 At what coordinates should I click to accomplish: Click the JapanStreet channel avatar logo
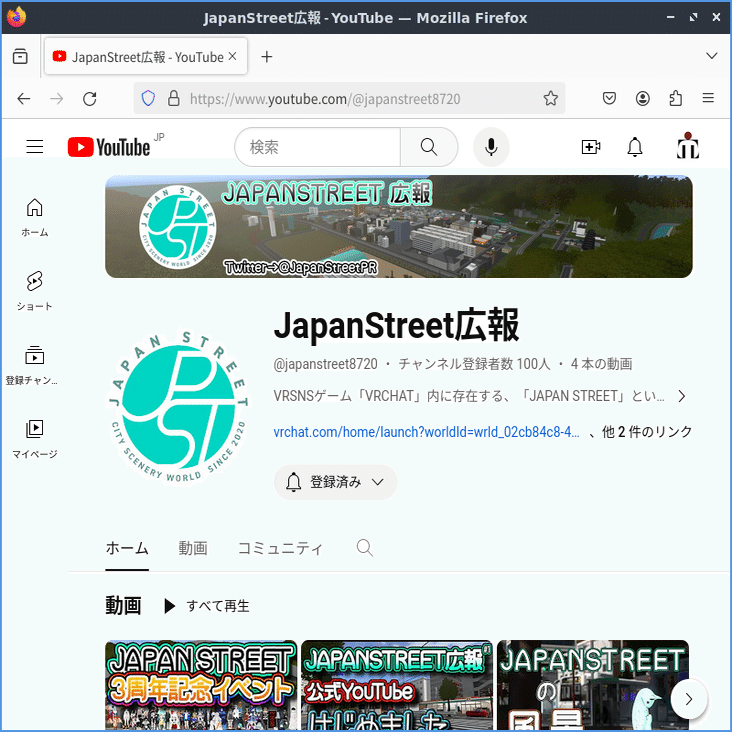coord(178,408)
